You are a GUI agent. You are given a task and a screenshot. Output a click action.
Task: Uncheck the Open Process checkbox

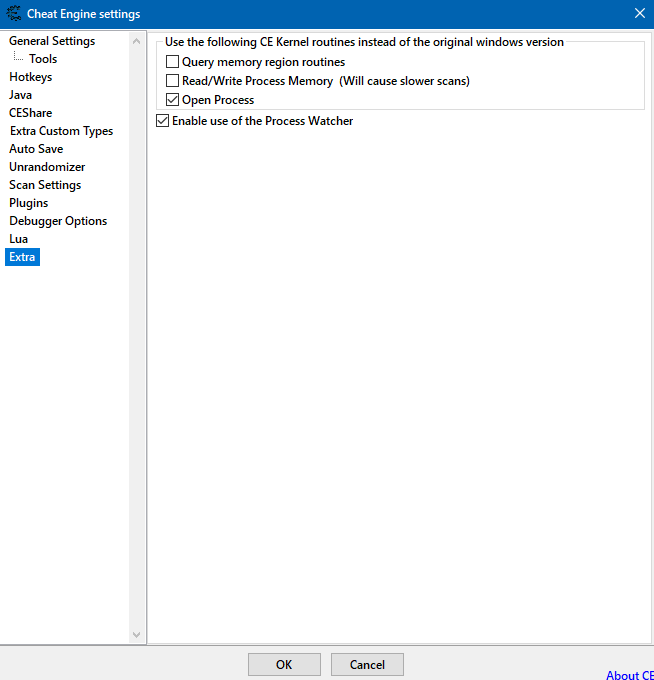click(173, 100)
